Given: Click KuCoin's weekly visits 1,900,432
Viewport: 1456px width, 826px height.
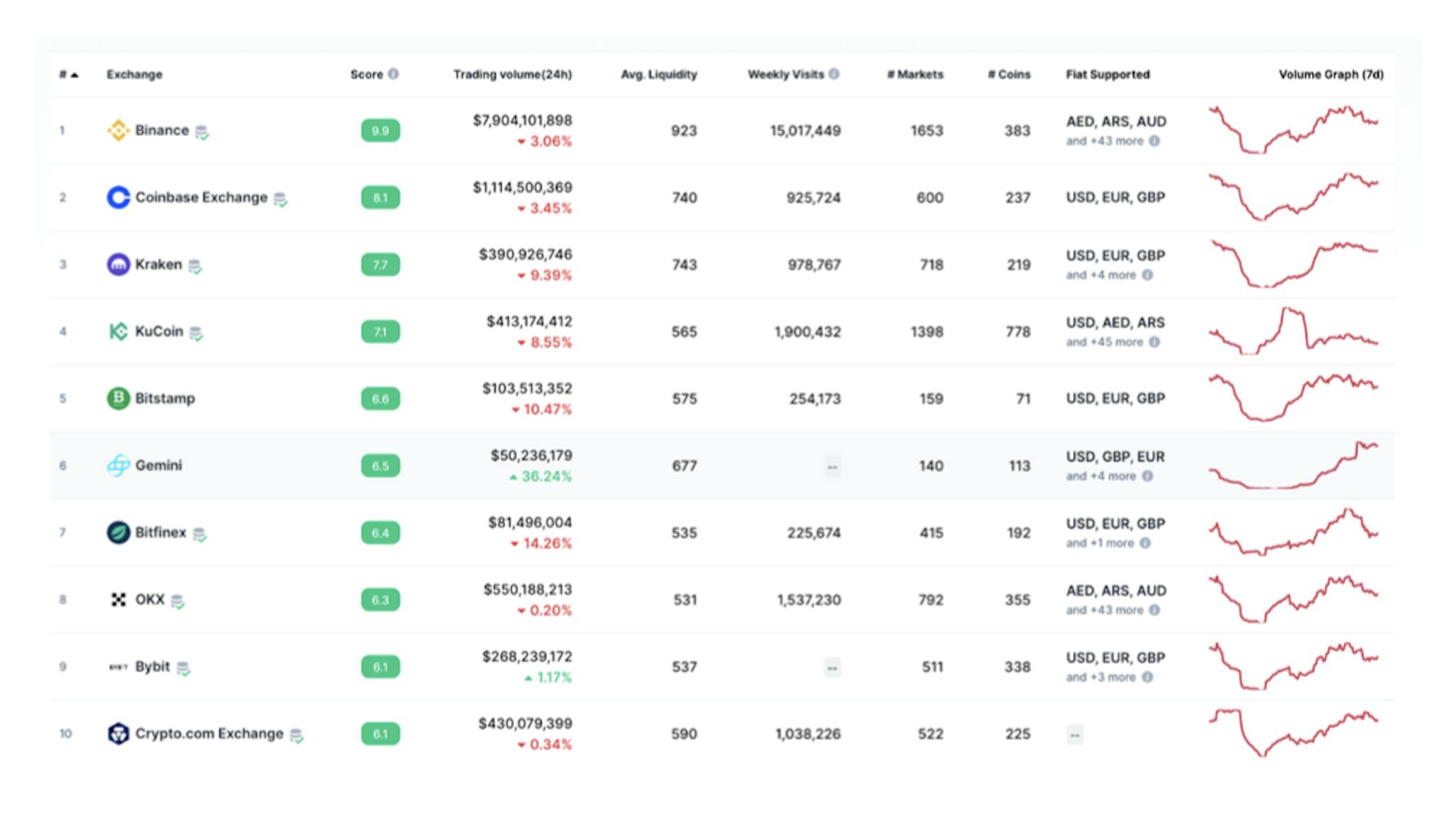Looking at the screenshot, I should [808, 332].
